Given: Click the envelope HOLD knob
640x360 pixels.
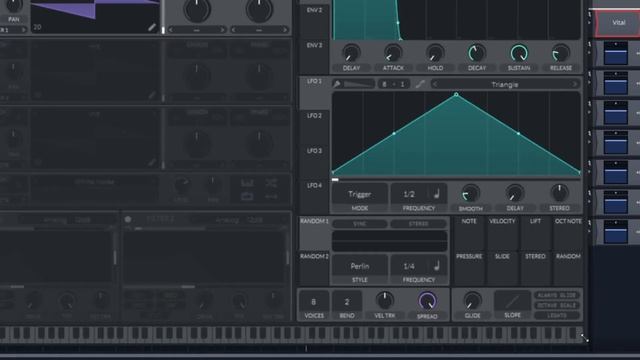Looking at the screenshot, I should point(435,53).
